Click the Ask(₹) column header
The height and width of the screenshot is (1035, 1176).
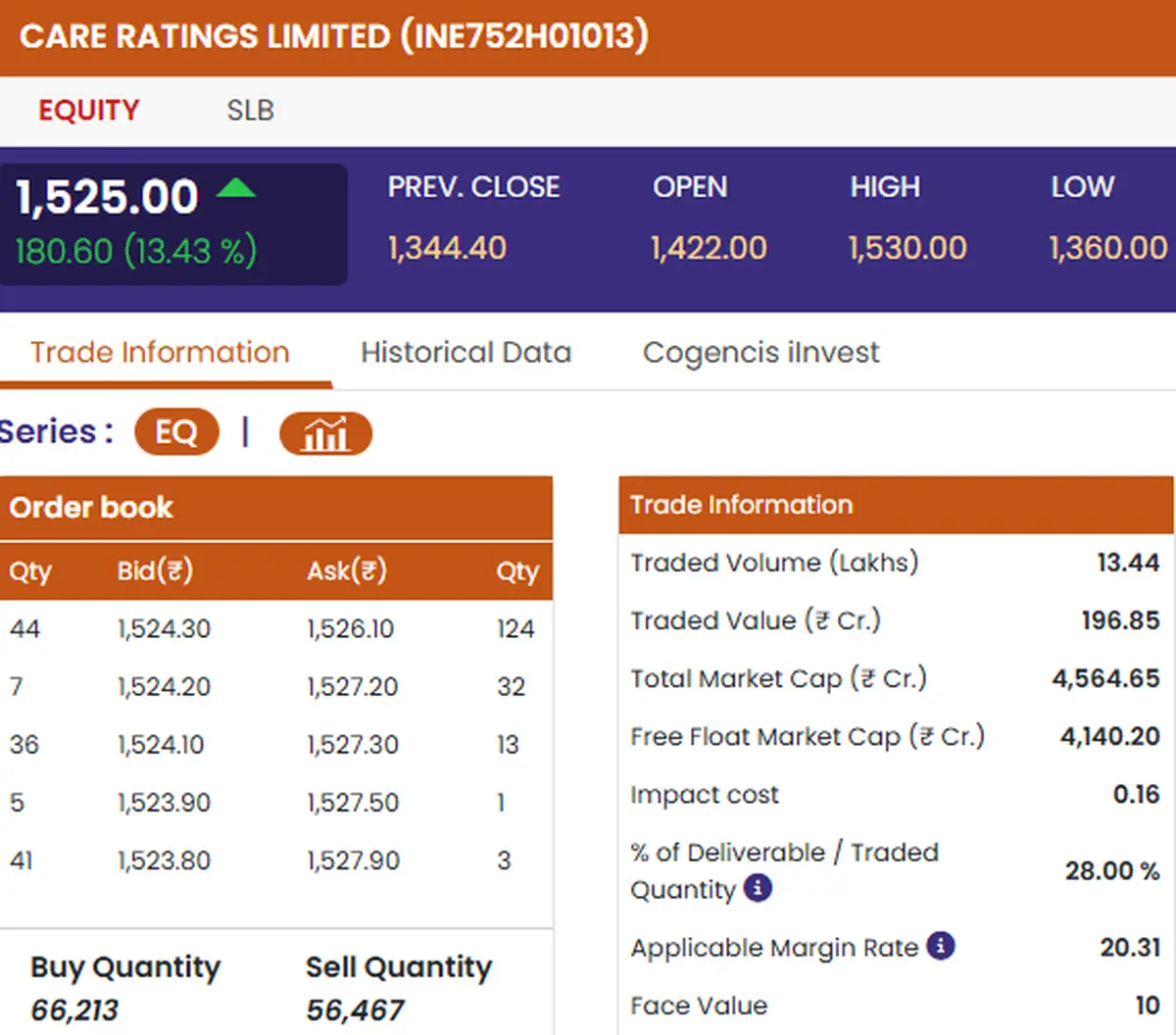click(347, 570)
